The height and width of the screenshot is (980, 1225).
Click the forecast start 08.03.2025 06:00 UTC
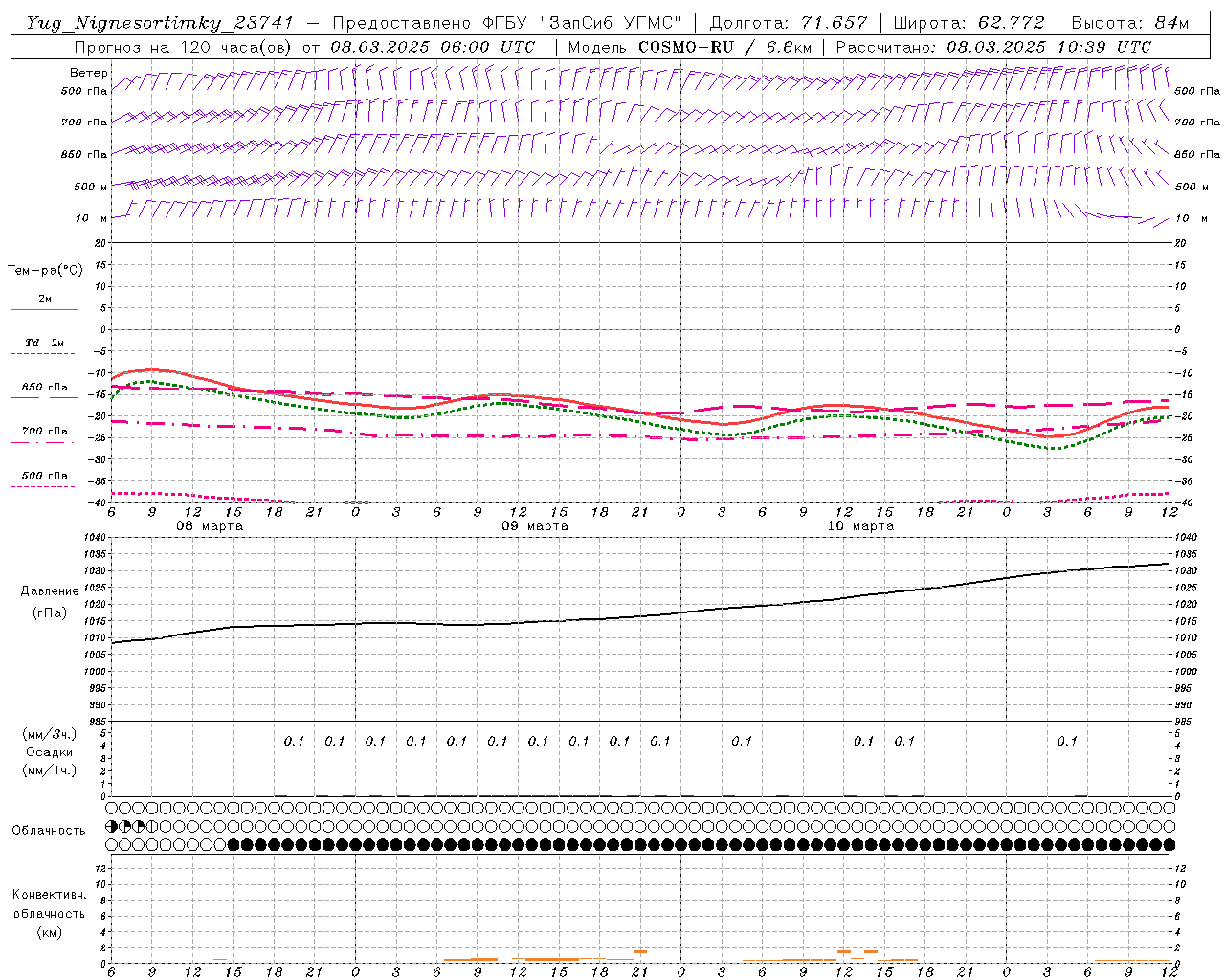433,47
